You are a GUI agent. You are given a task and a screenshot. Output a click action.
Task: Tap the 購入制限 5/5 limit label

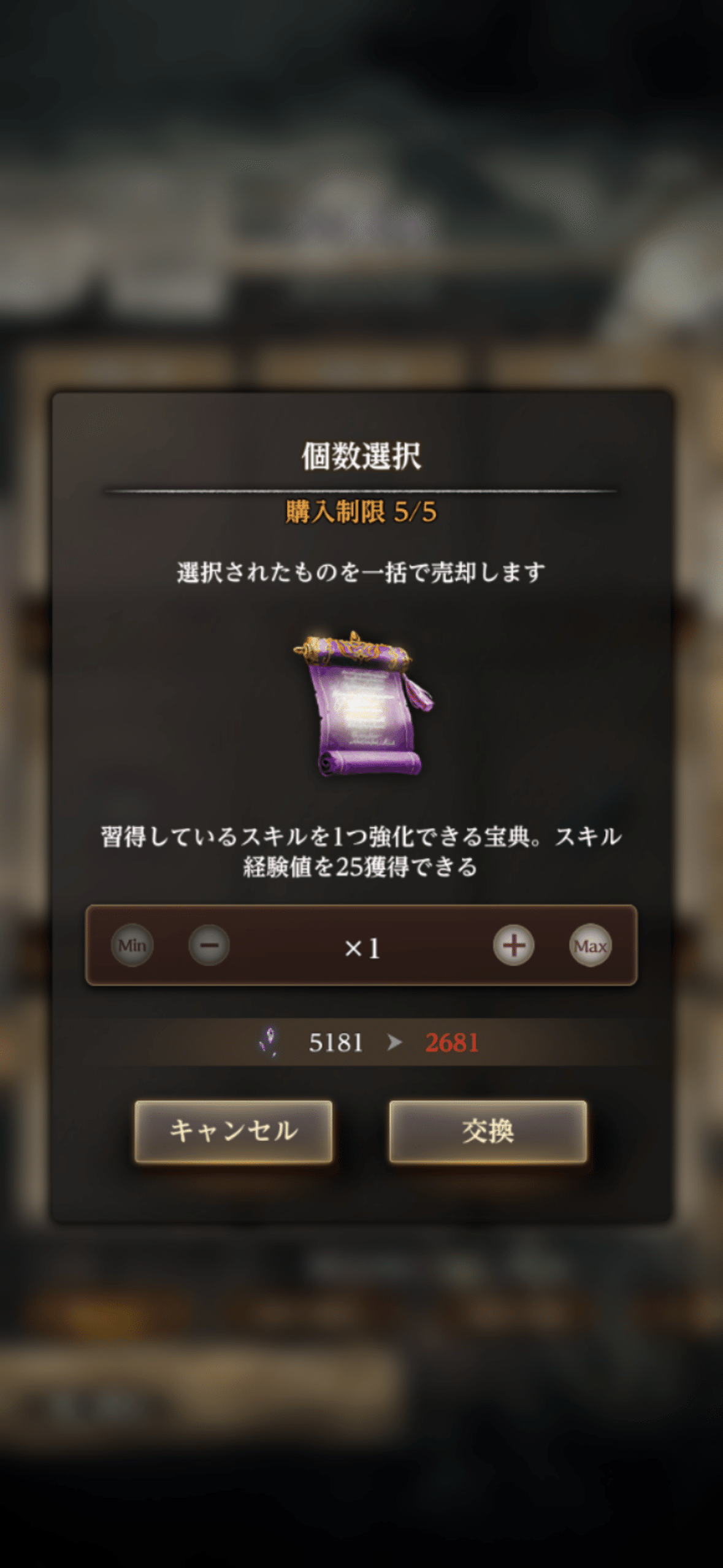361,512
